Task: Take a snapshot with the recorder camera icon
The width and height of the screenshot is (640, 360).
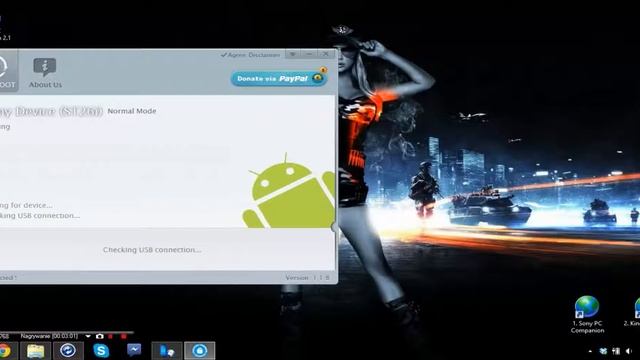Action: [99, 336]
